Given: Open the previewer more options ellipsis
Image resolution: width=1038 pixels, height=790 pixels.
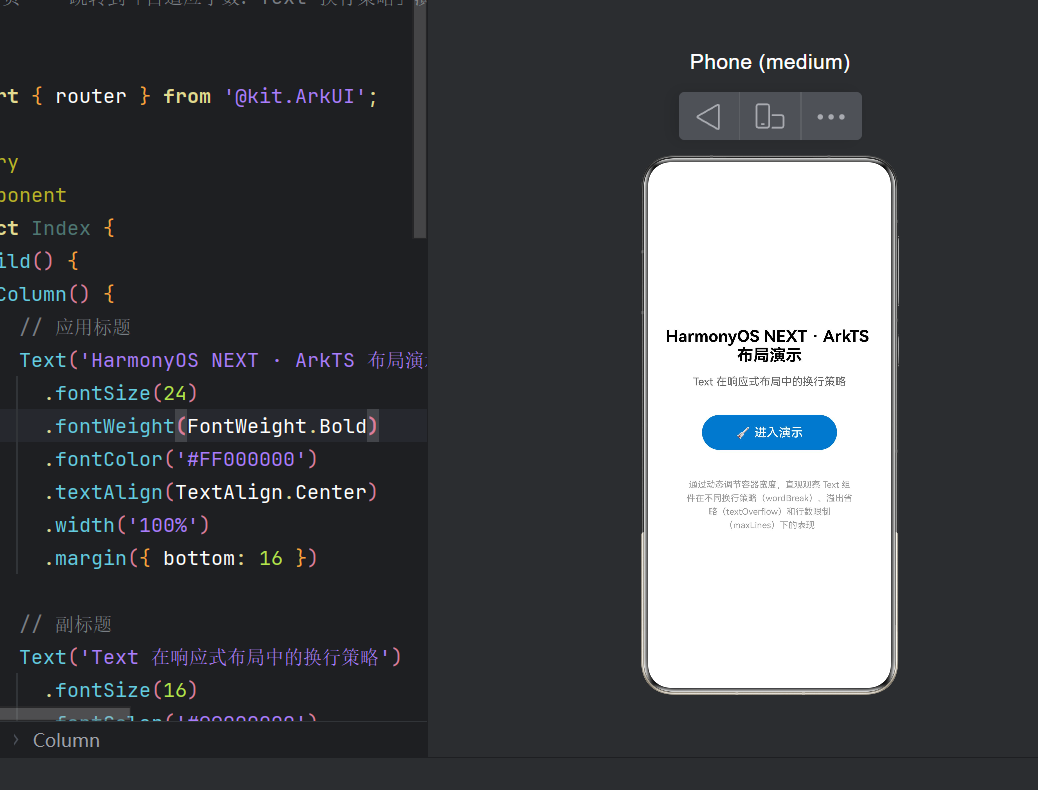Looking at the screenshot, I should 831,117.
